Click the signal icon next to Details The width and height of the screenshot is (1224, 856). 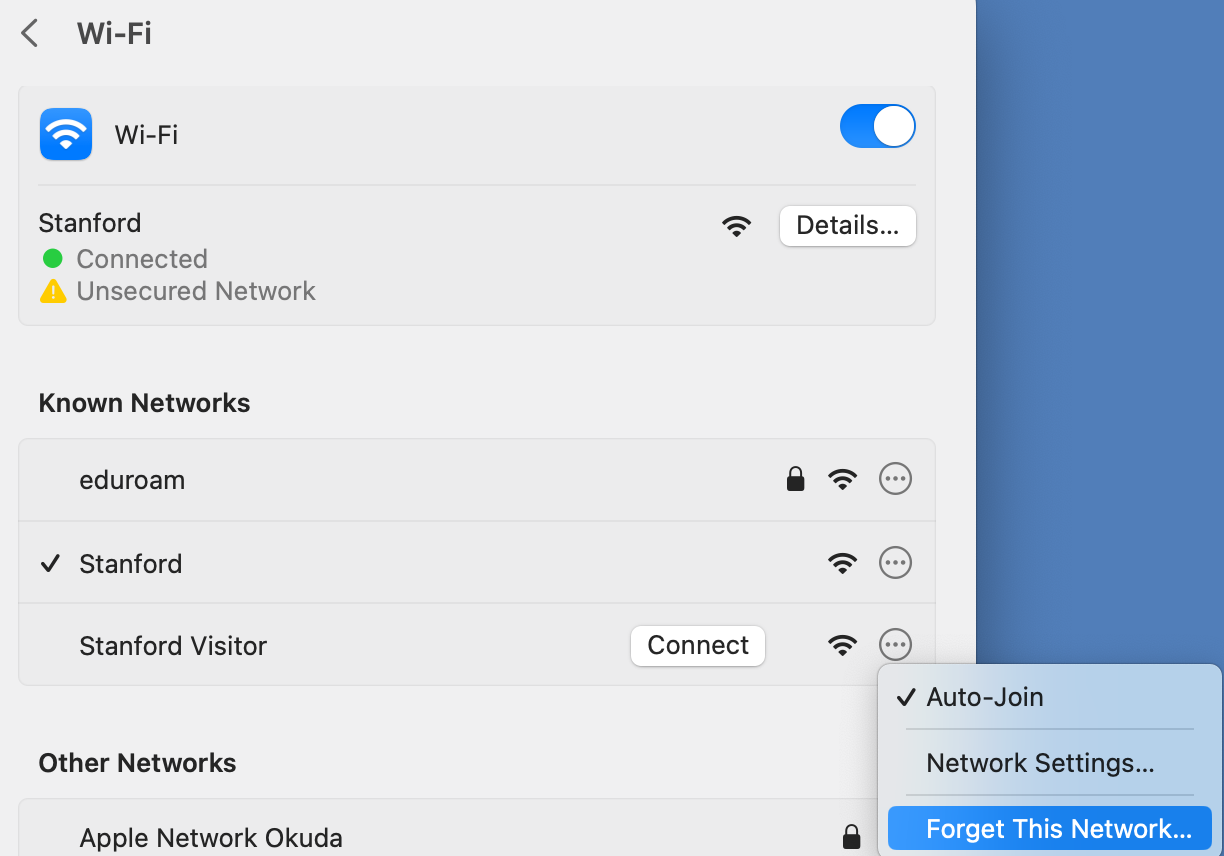pyautogui.click(x=736, y=226)
